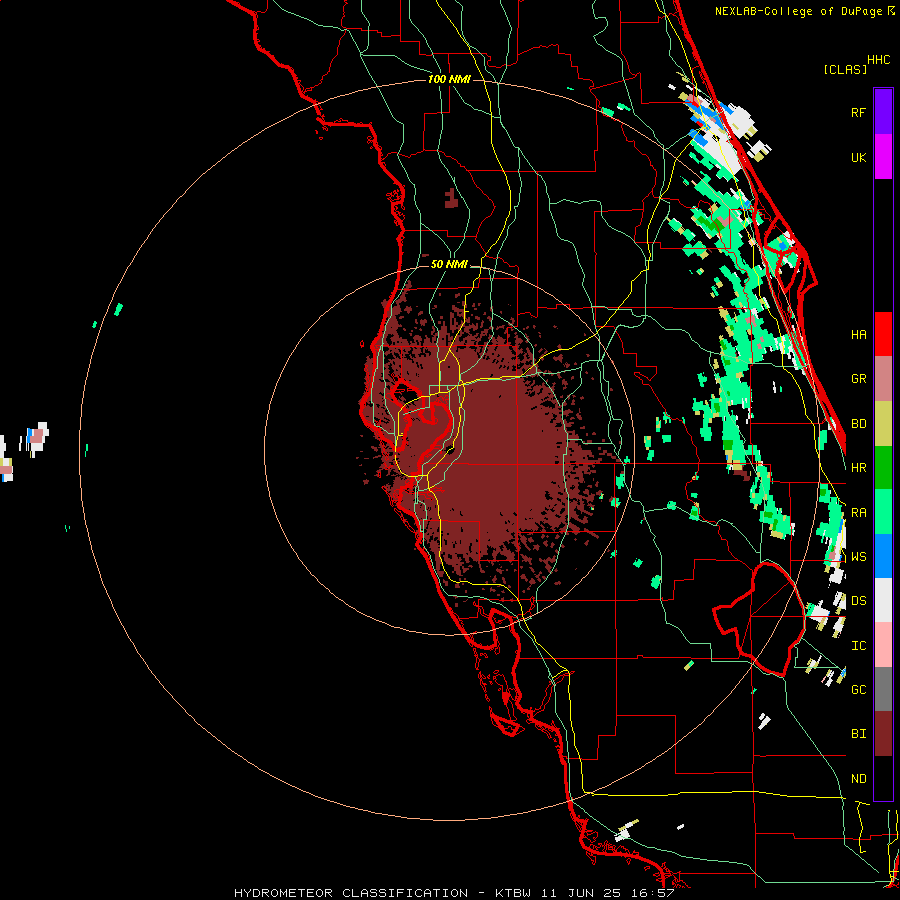This screenshot has width=900, height=900.
Task: Click the GC legend label
Action: coord(858,689)
